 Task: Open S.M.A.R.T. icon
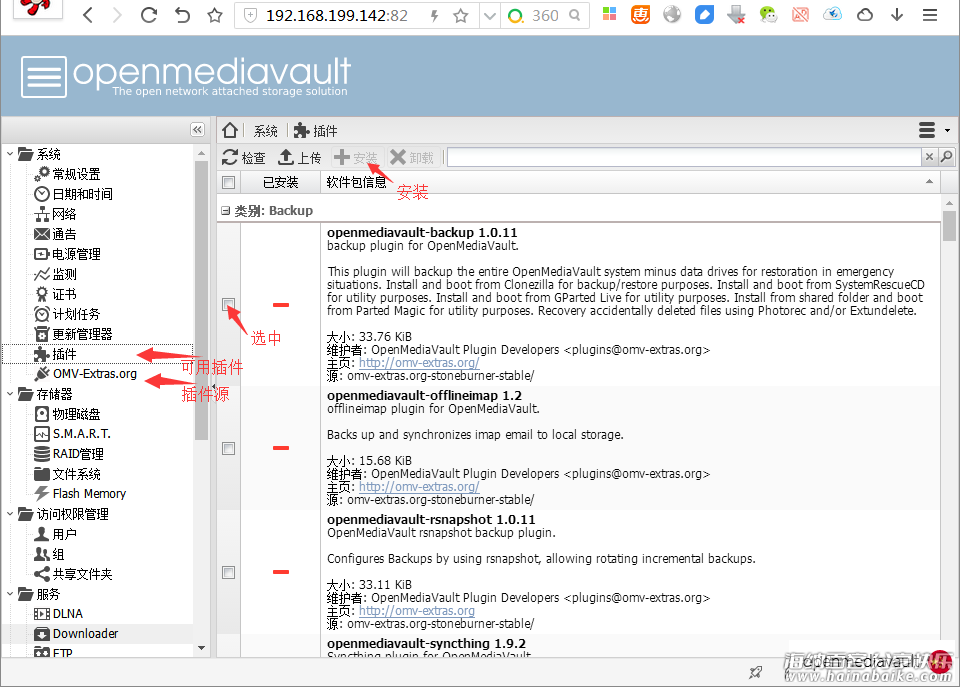pos(42,434)
